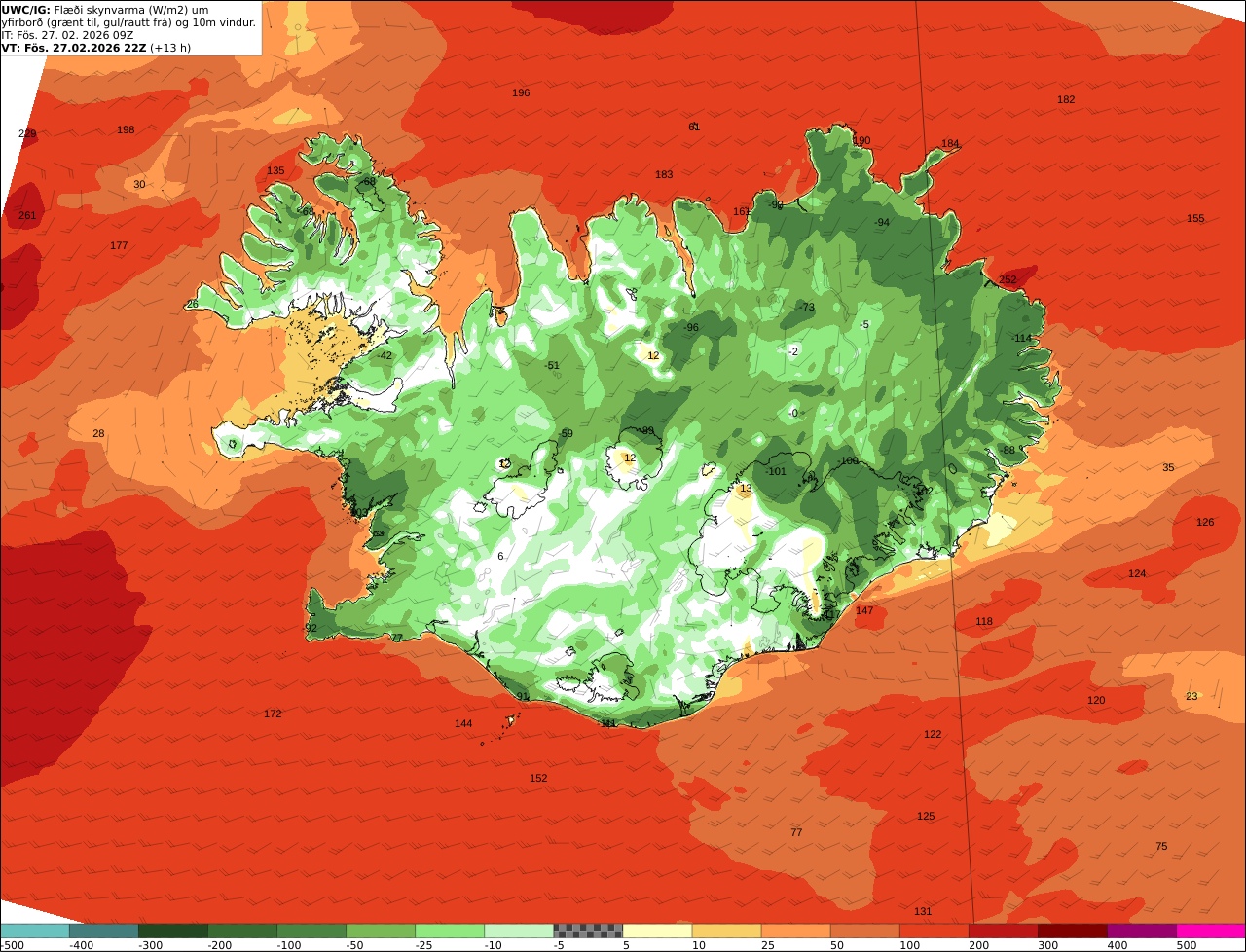This screenshot has width=1246, height=952.
Task: Pick the light green swatch between -50 and -25
Action: click(x=381, y=931)
